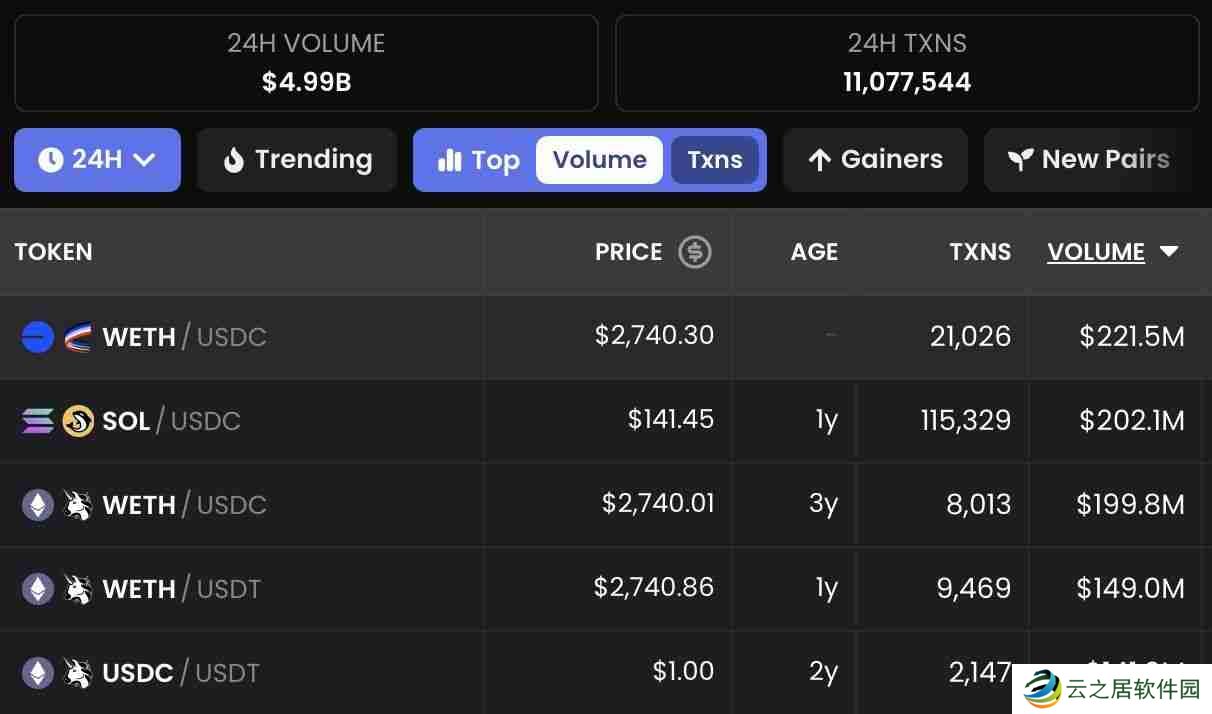The width and height of the screenshot is (1212, 714).
Task: Sort by the AGE column header
Action: point(814,252)
